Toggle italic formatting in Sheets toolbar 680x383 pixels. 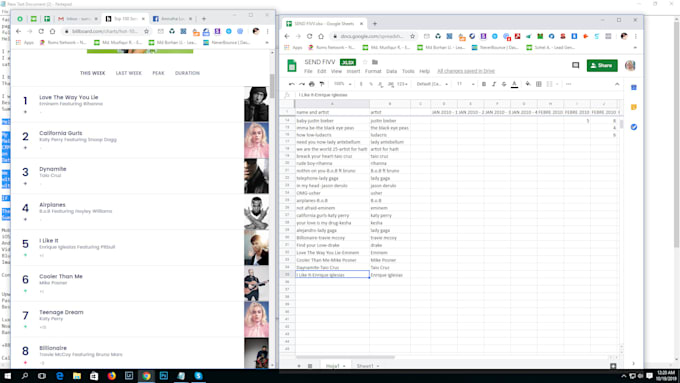click(x=494, y=84)
